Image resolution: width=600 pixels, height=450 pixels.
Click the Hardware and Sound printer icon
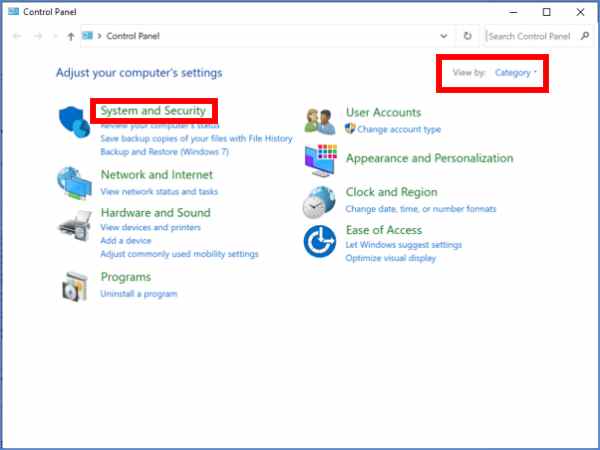click(x=75, y=226)
